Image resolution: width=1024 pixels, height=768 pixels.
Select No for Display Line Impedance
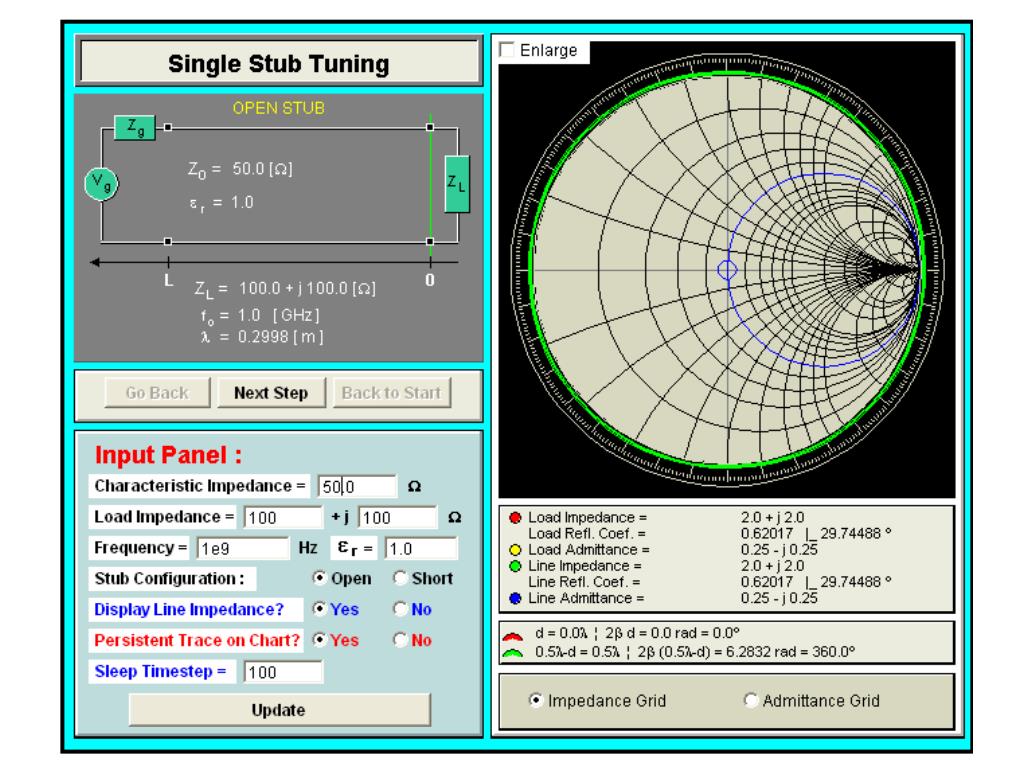point(400,609)
